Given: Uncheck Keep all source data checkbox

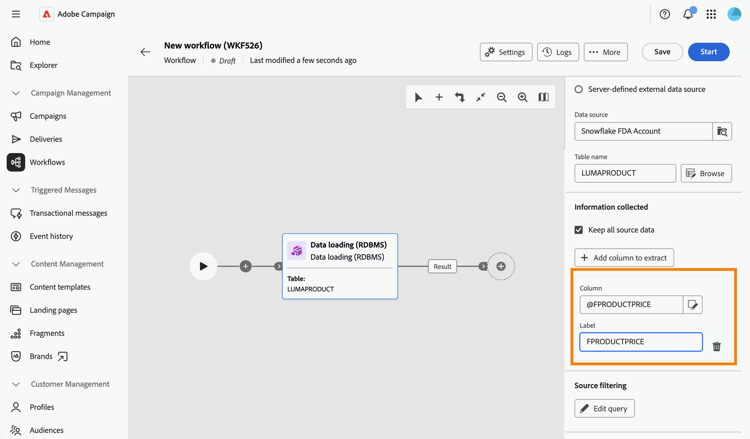Looking at the screenshot, I should coord(579,230).
